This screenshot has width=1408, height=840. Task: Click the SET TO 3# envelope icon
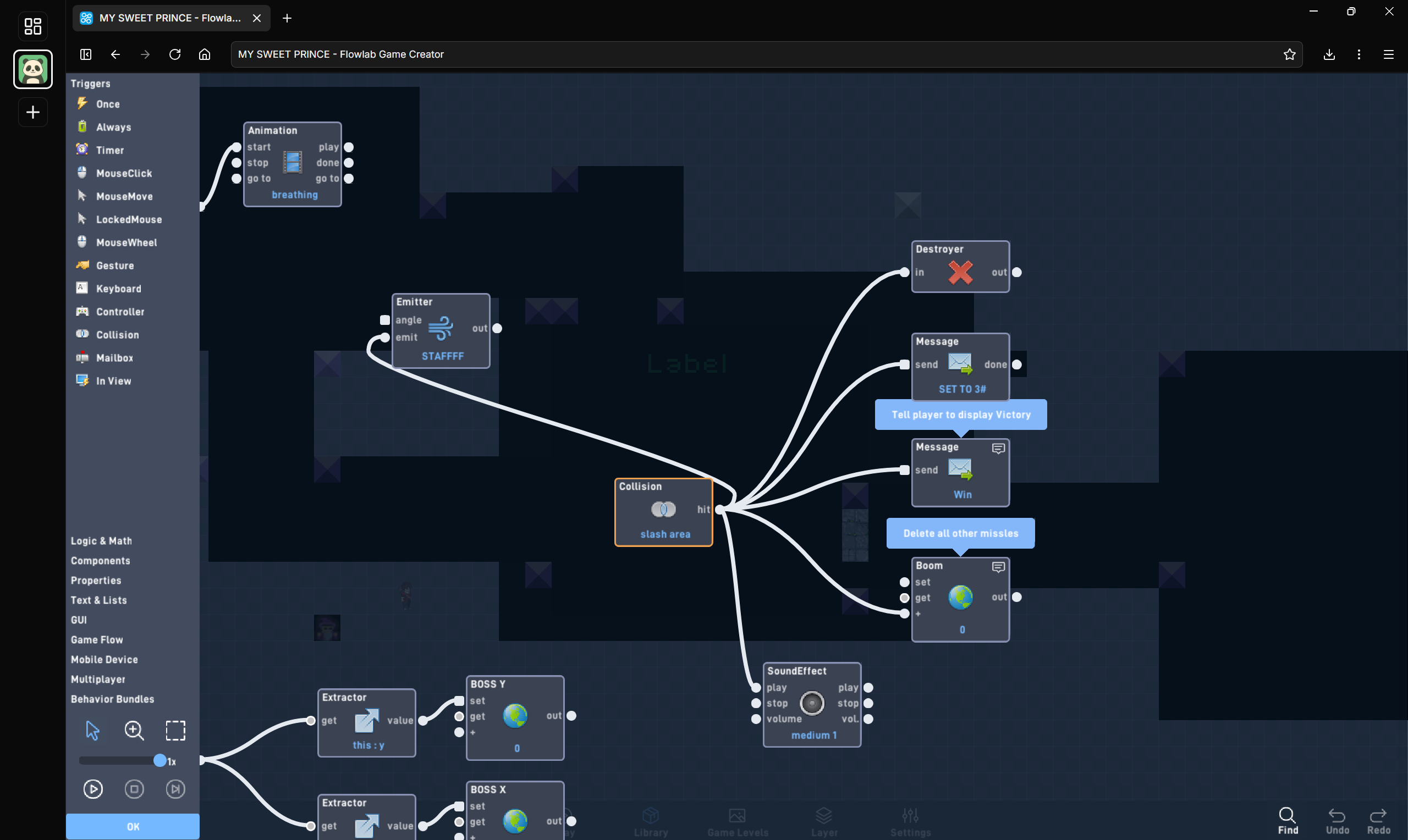960,363
